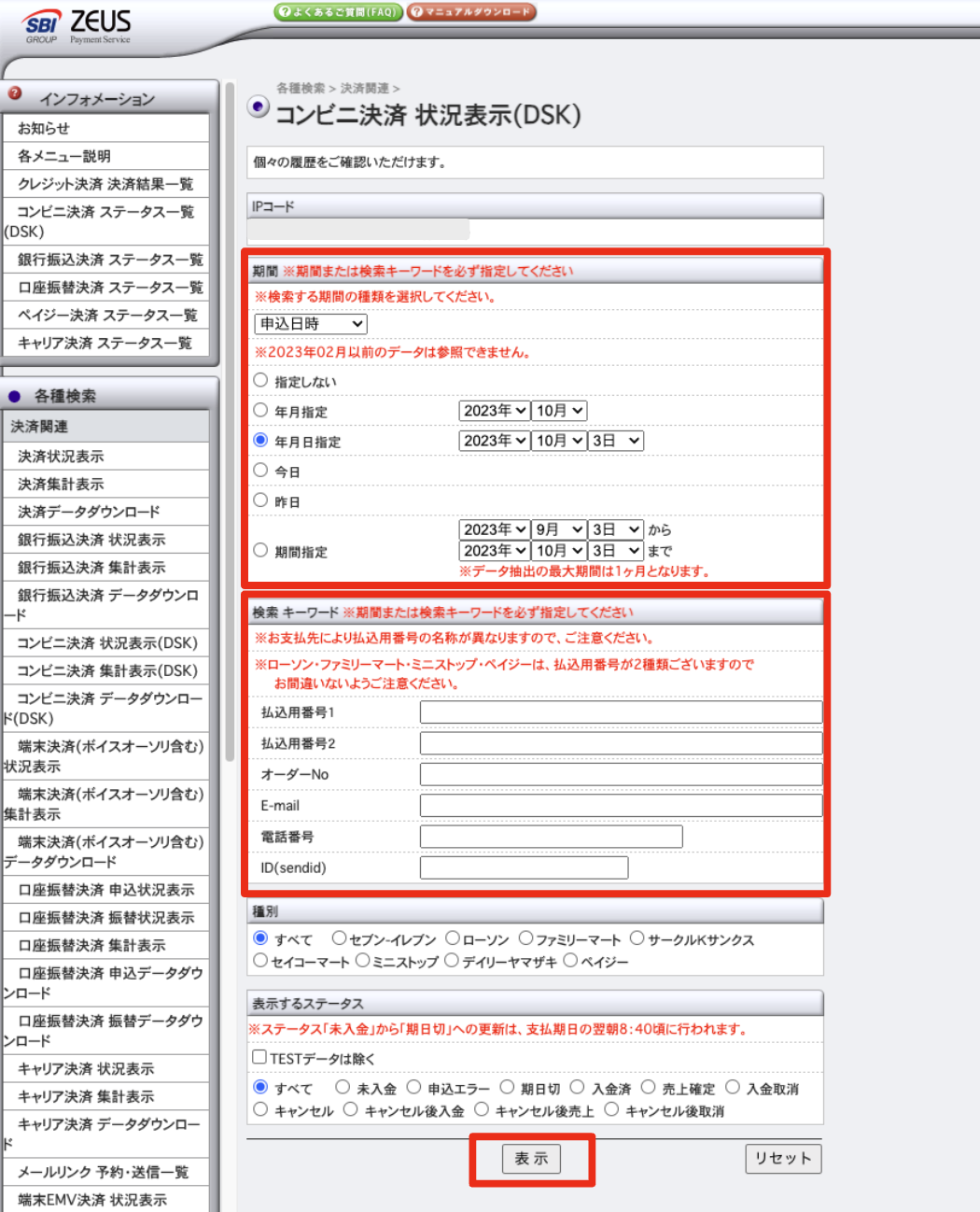Open マニュアルダウンロード
980x1212 pixels.
point(471,13)
